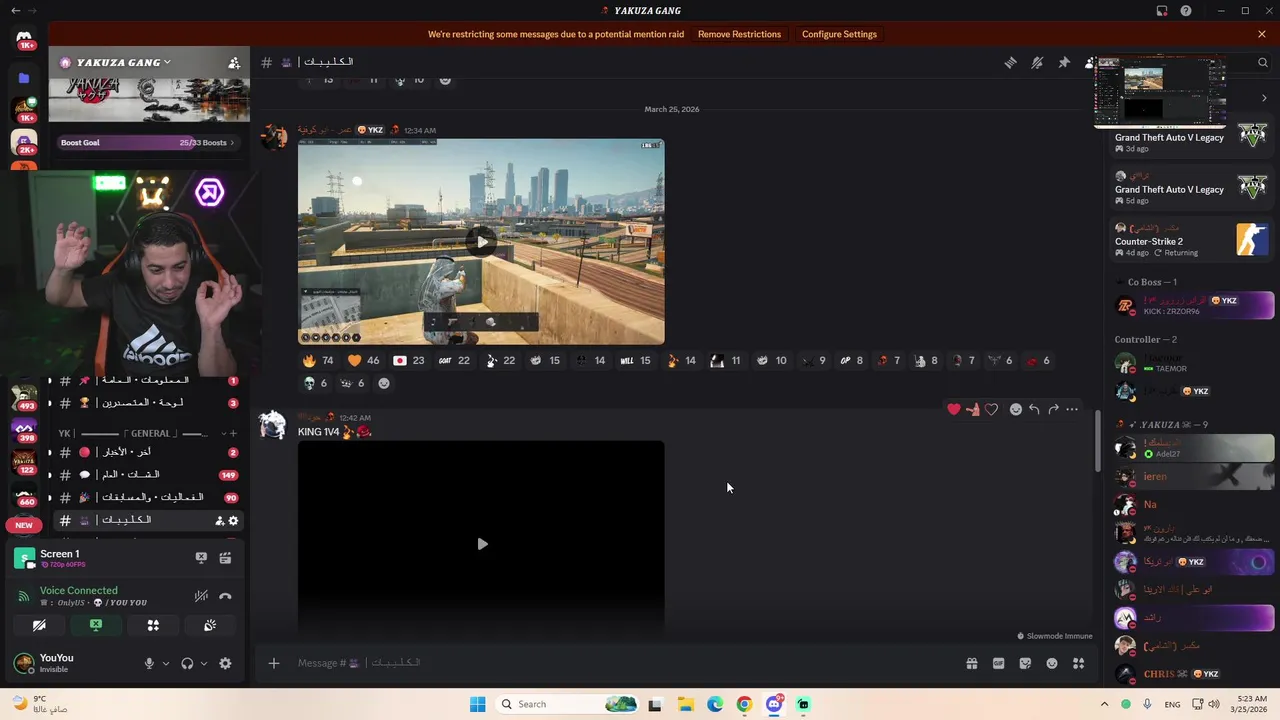Expand the YAKUZA GANG server menu
Viewport: 1280px width, 720px height.
pos(116,62)
